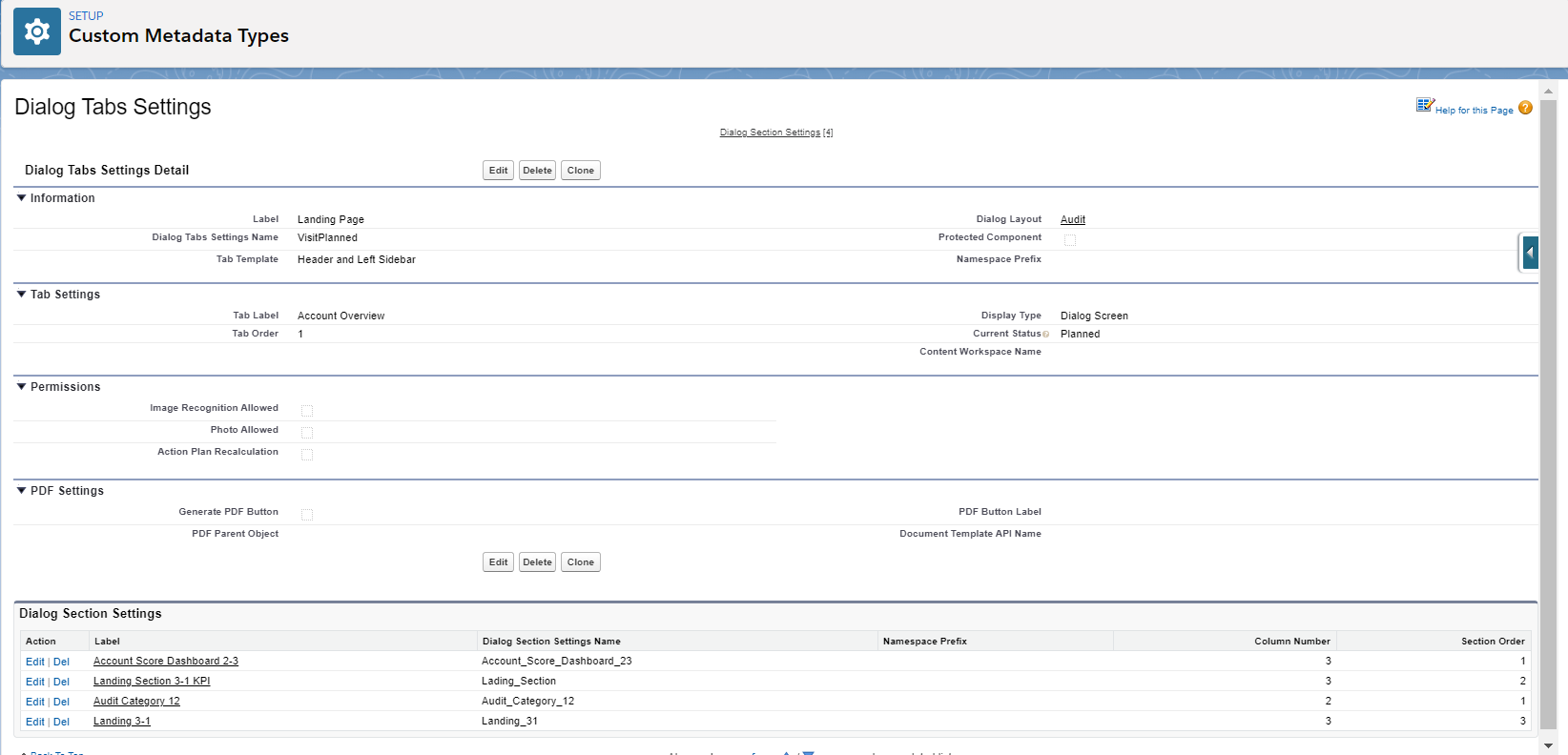Click the Current Status info icon
This screenshot has height=755, width=1568.
pyautogui.click(x=1046, y=335)
